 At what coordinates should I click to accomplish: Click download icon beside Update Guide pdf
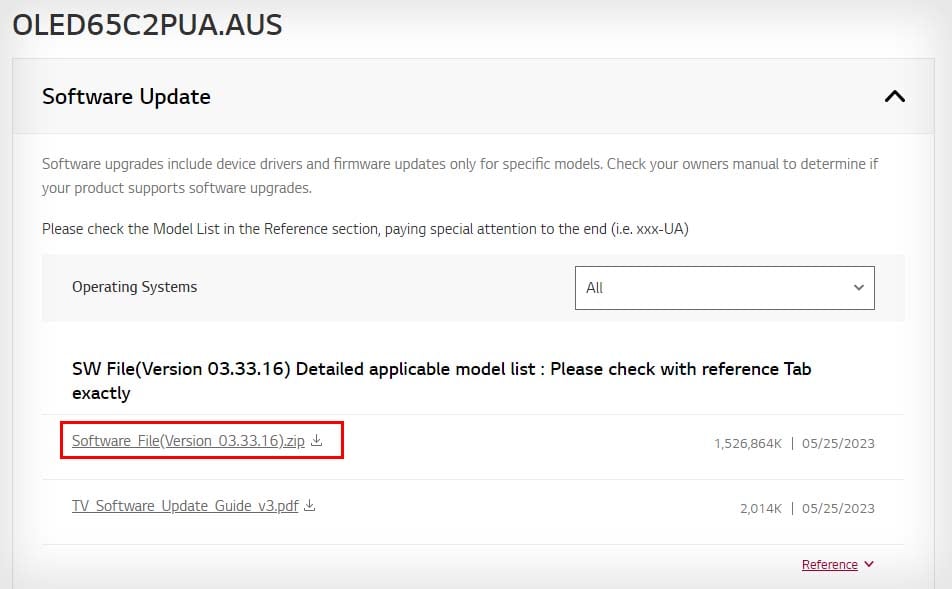pos(310,506)
